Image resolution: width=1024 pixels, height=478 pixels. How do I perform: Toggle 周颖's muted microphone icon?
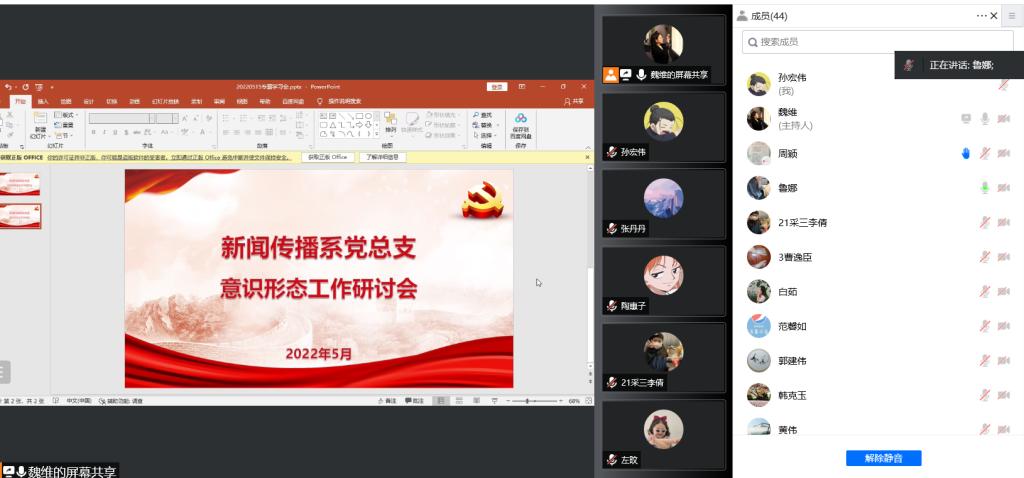pos(985,153)
